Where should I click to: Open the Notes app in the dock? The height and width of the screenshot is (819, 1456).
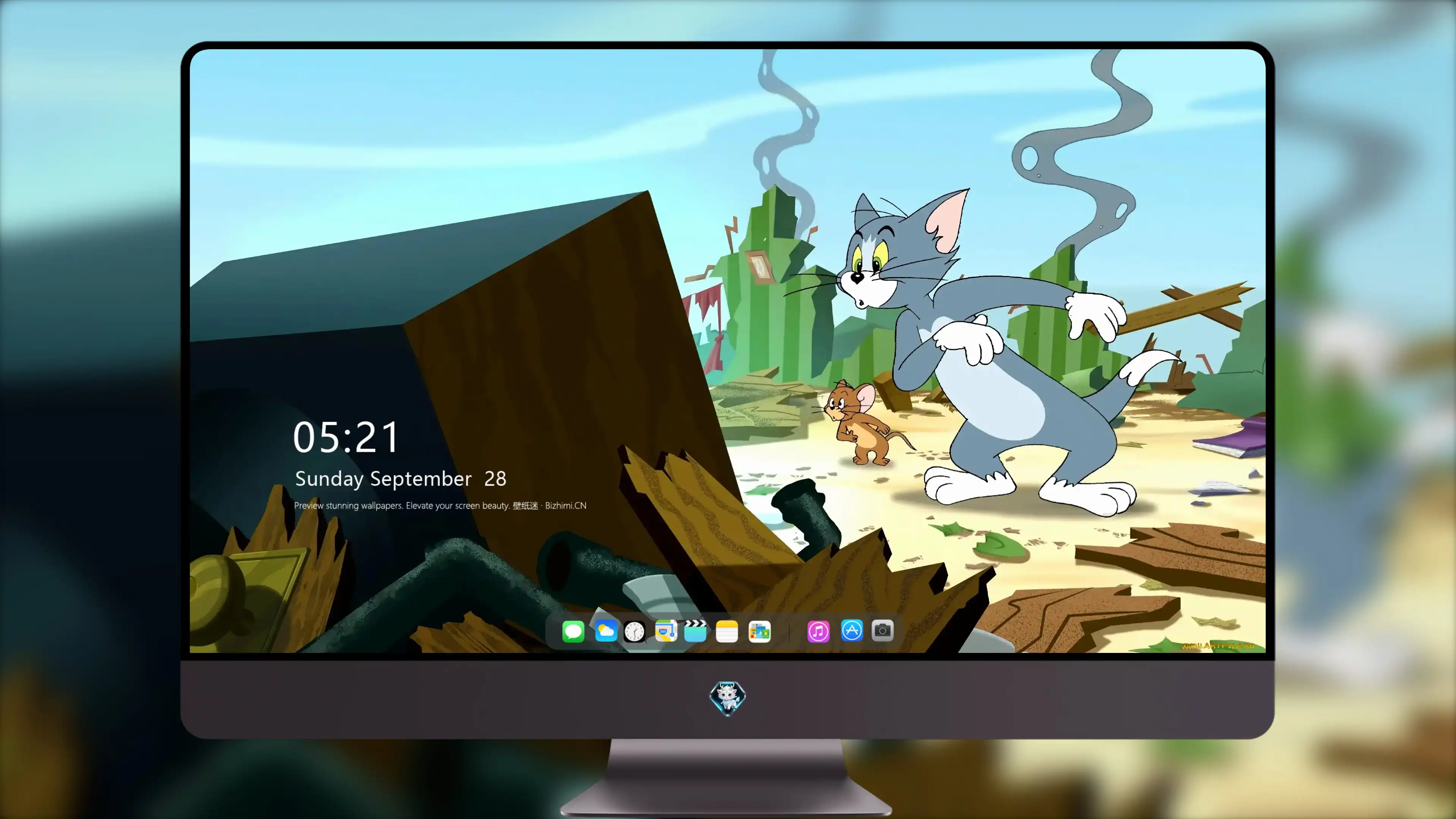pyautogui.click(x=727, y=631)
